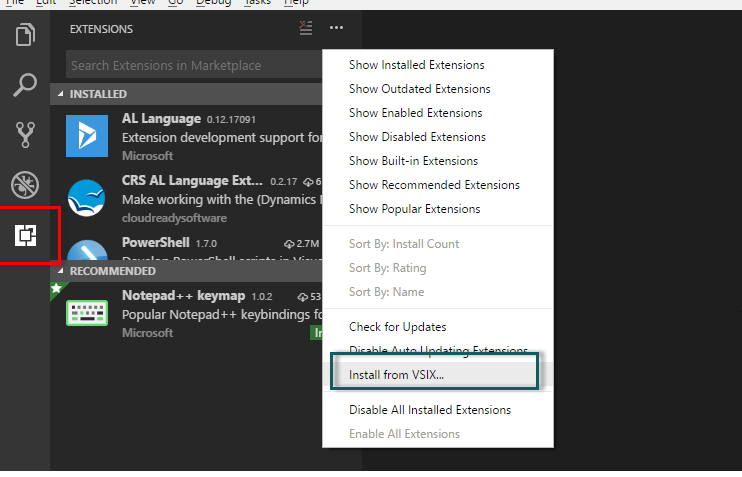The image size is (742, 477).
Task: Select Disable All Installed Extensions
Action: click(430, 410)
